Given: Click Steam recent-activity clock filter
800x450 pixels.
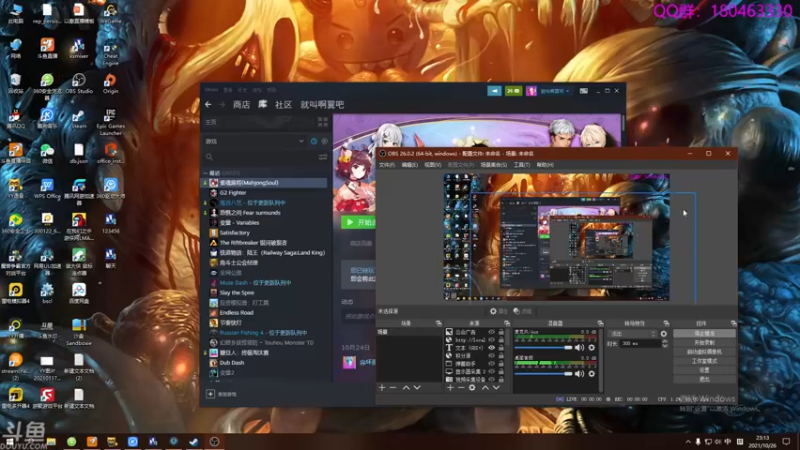Looking at the screenshot, I should pos(314,141).
